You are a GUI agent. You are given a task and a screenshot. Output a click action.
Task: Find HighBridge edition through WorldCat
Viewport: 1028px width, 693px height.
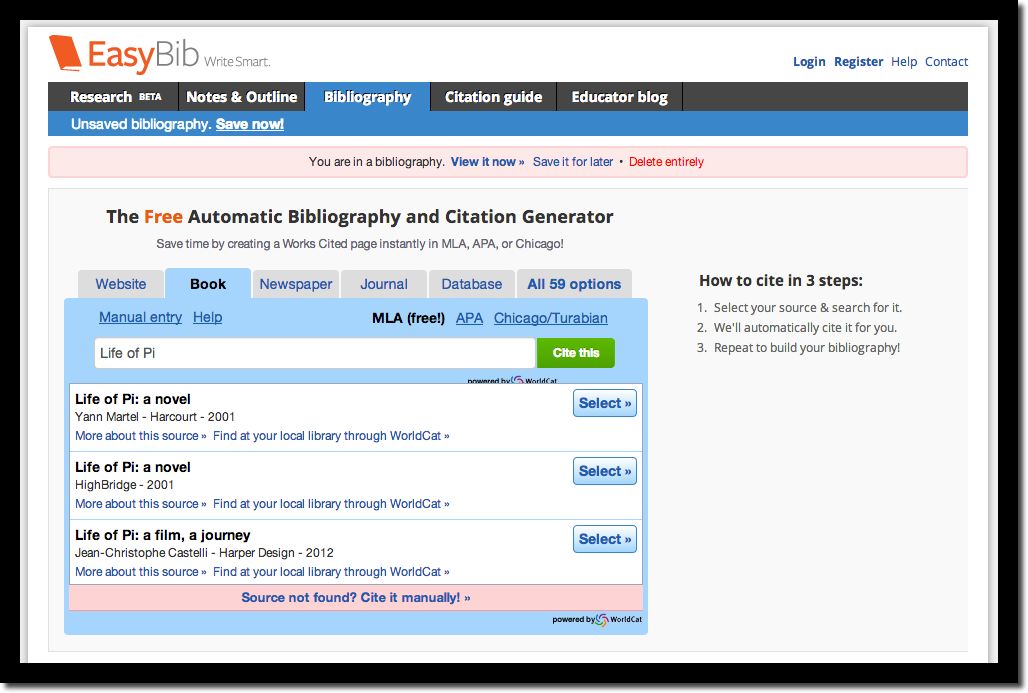[331, 504]
